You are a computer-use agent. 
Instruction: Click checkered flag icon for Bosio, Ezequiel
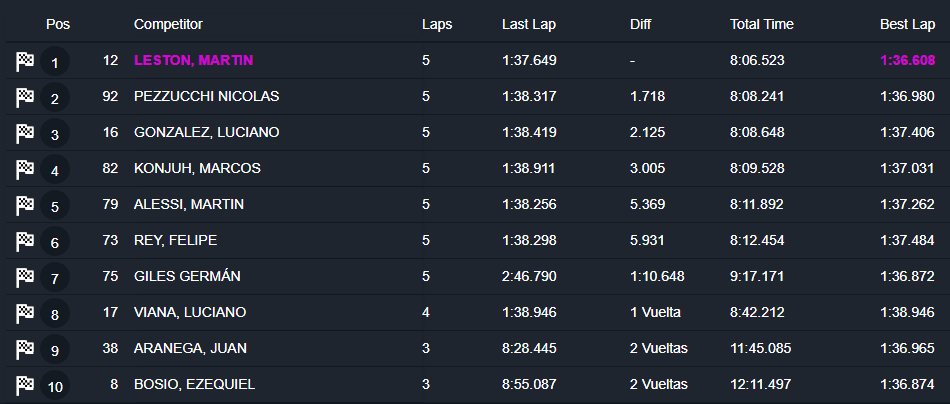(x=25, y=385)
